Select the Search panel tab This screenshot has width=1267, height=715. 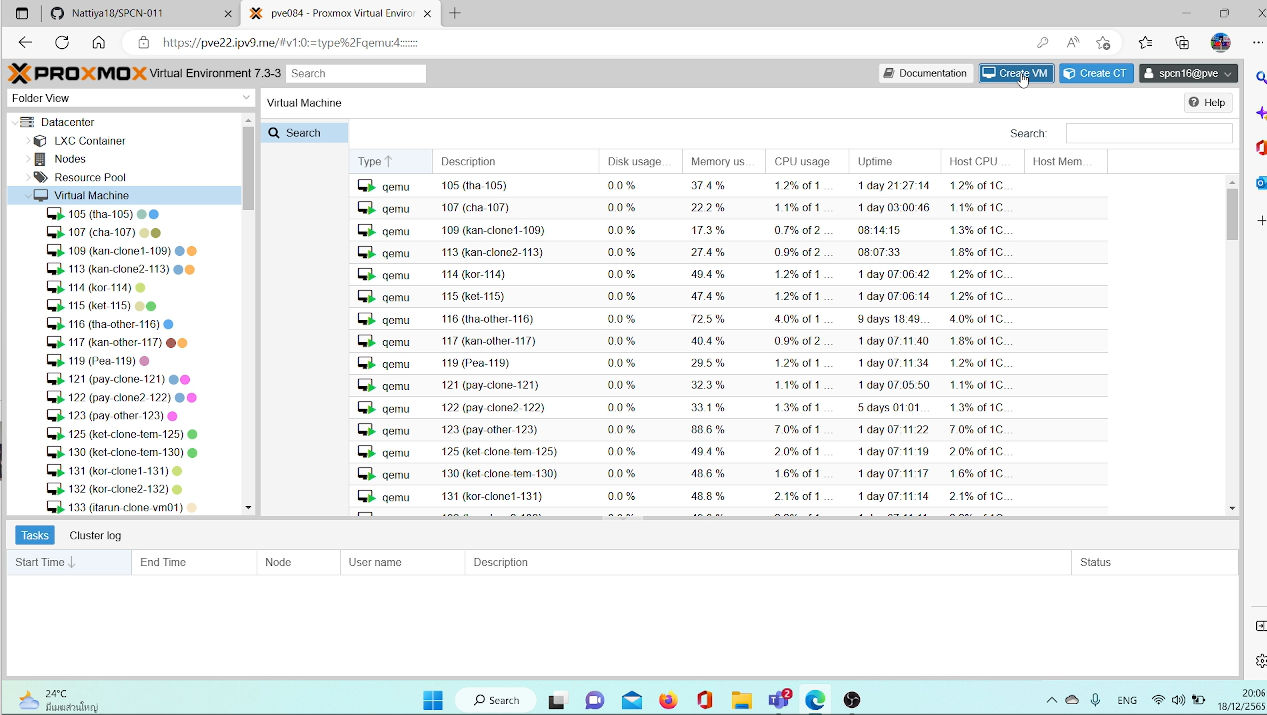(x=304, y=133)
